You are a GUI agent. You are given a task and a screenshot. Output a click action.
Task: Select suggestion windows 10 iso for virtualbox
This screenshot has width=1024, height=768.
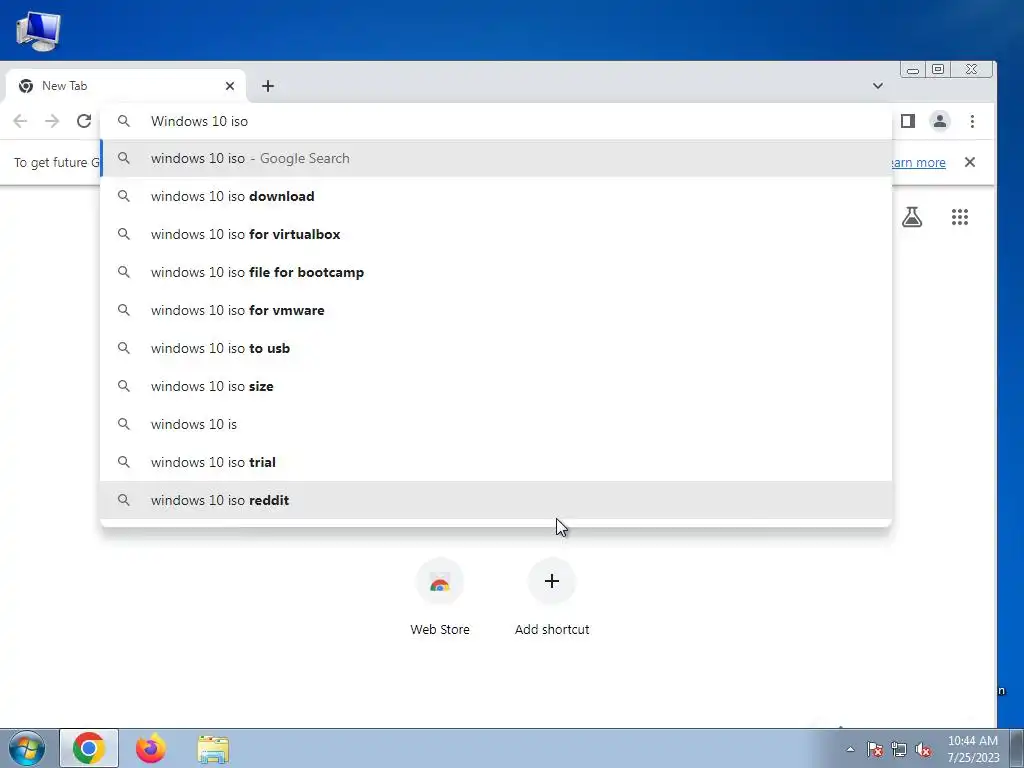496,234
